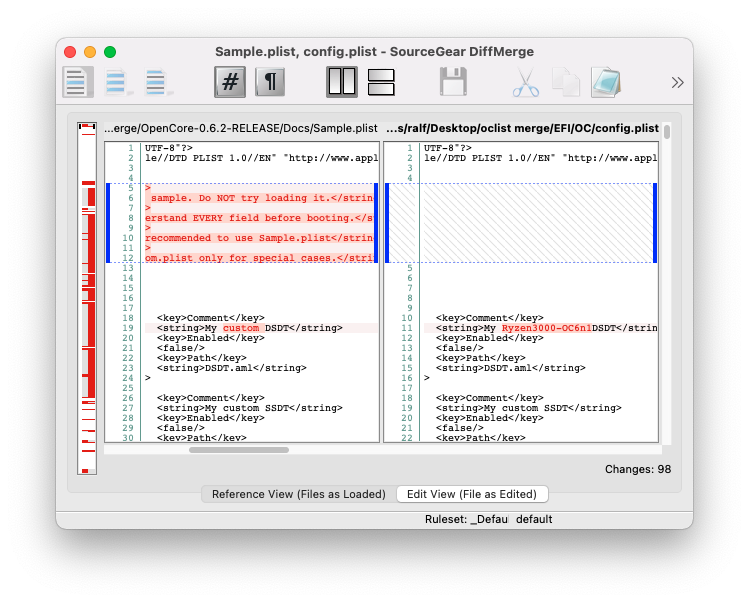
Task: Click the config.plist file path header
Action: pyautogui.click(x=522, y=128)
